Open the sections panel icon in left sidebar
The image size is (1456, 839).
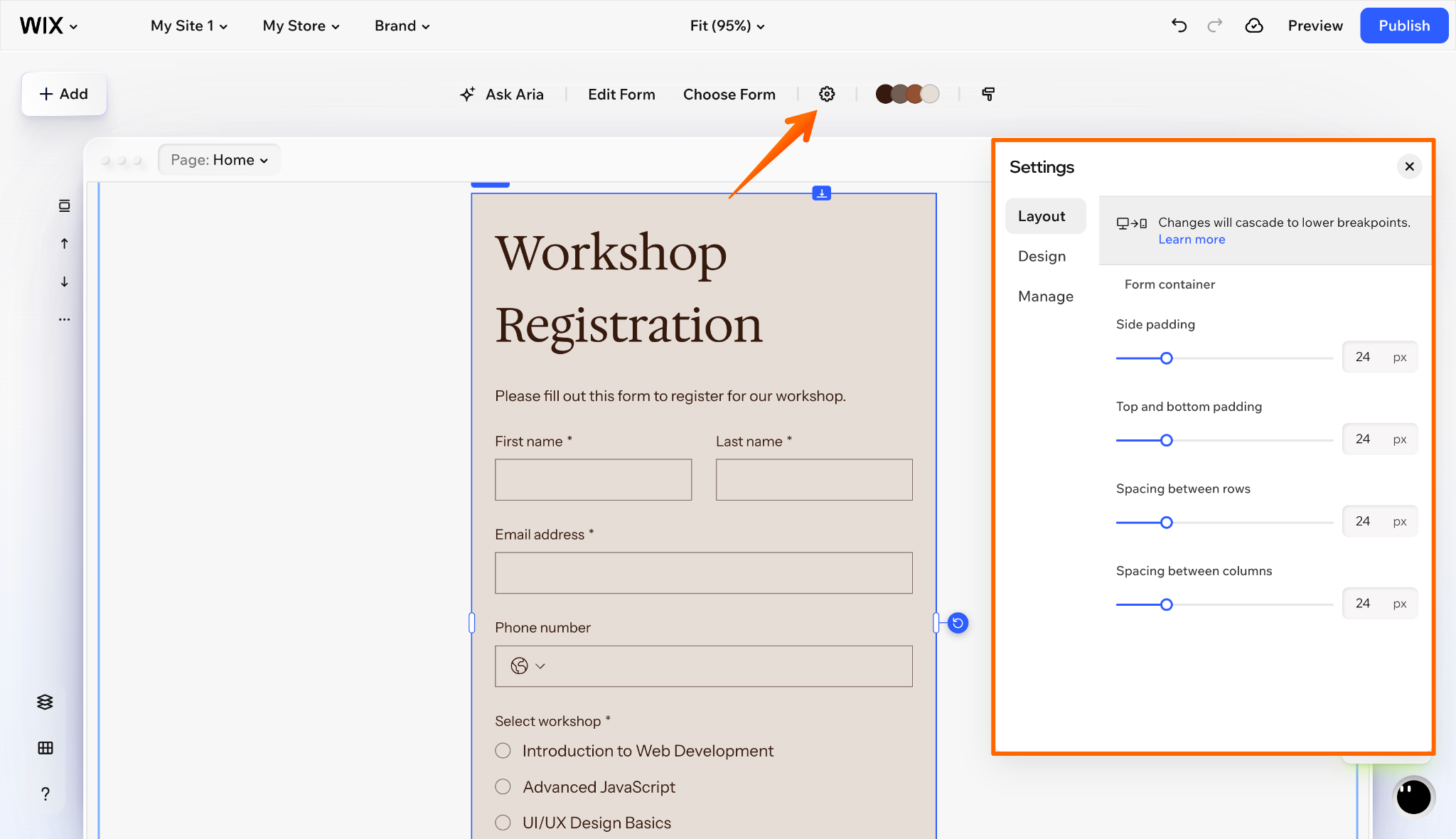coord(65,205)
